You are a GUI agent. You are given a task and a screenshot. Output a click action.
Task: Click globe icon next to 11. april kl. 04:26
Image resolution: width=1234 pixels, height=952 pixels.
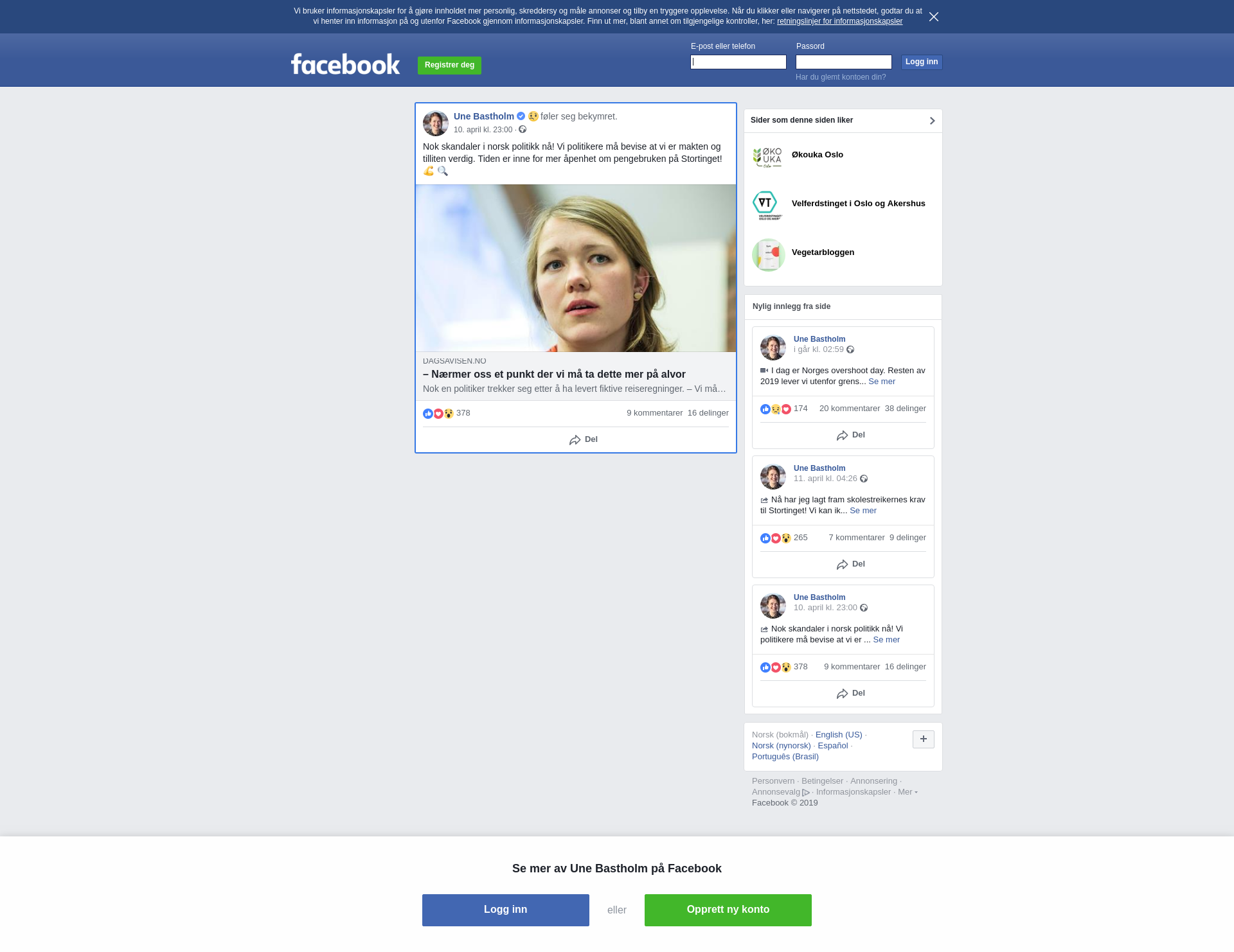tap(864, 479)
